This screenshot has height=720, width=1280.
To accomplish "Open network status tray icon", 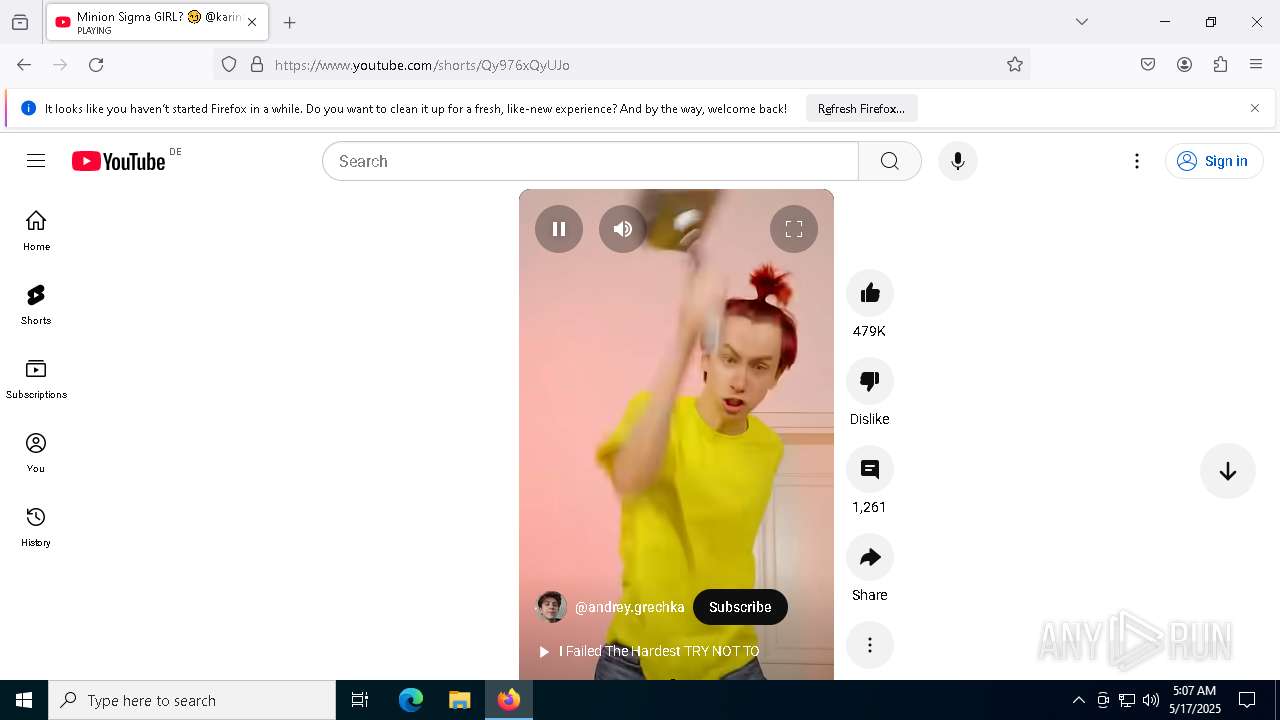I will pyautogui.click(x=1127, y=700).
